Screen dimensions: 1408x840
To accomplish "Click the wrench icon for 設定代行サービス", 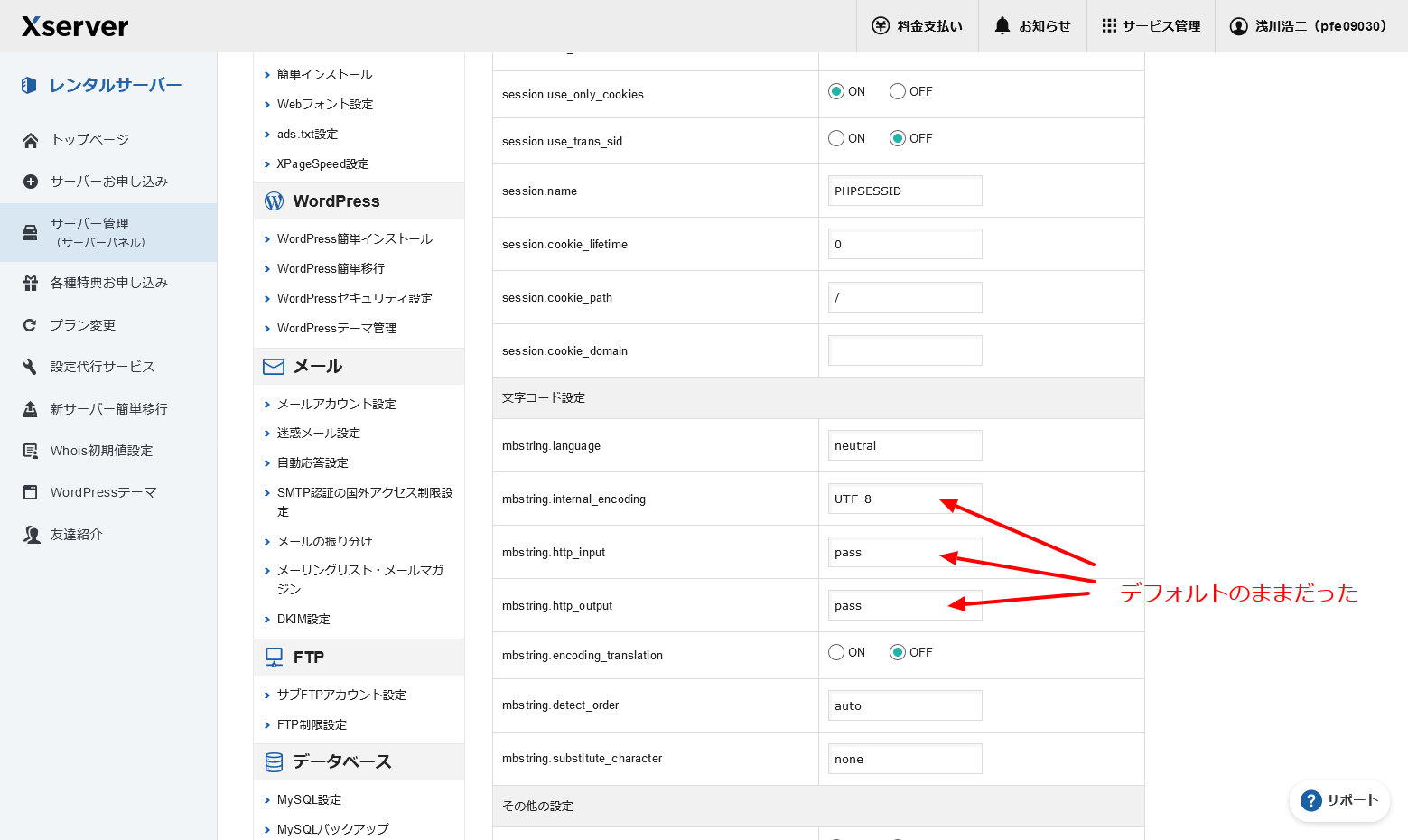I will point(31,367).
